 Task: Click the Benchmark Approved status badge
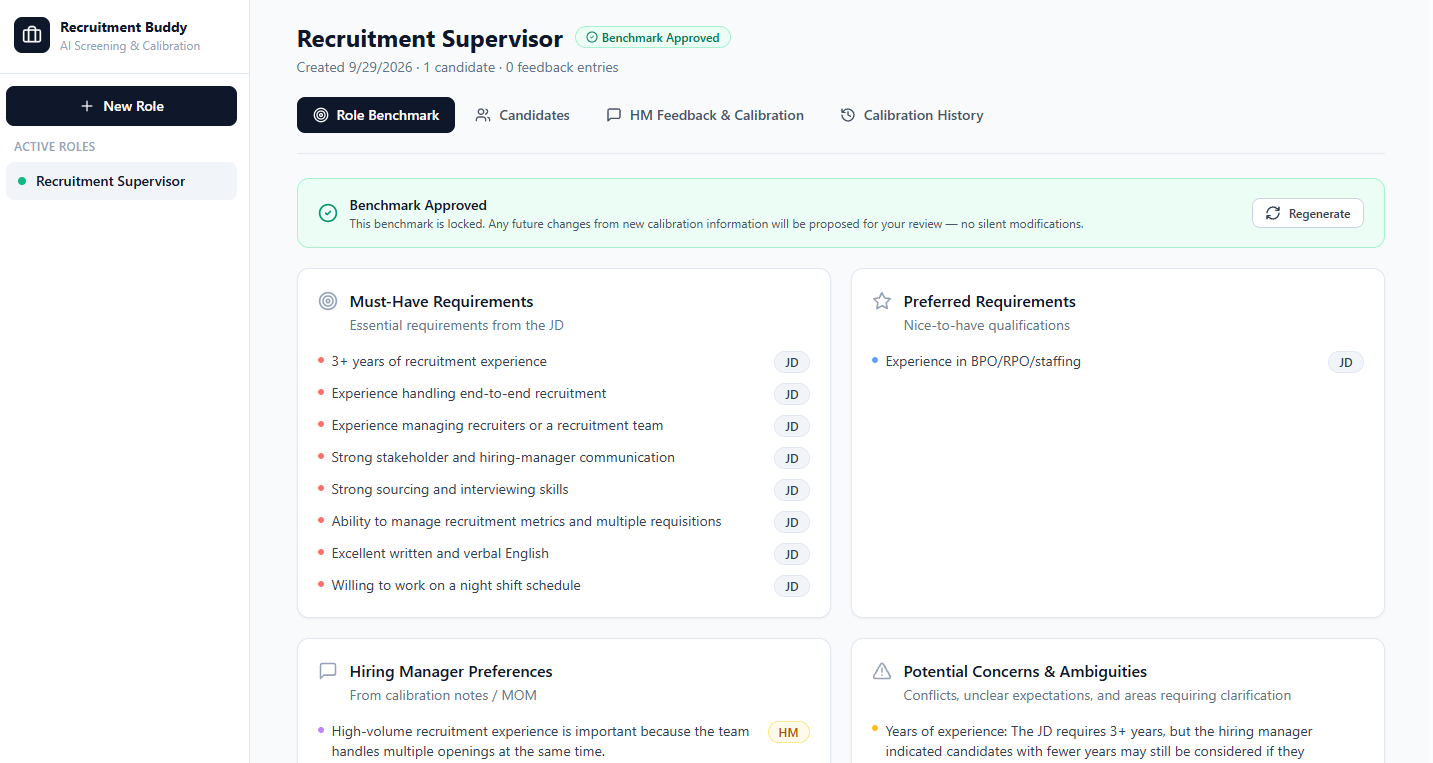pos(653,38)
